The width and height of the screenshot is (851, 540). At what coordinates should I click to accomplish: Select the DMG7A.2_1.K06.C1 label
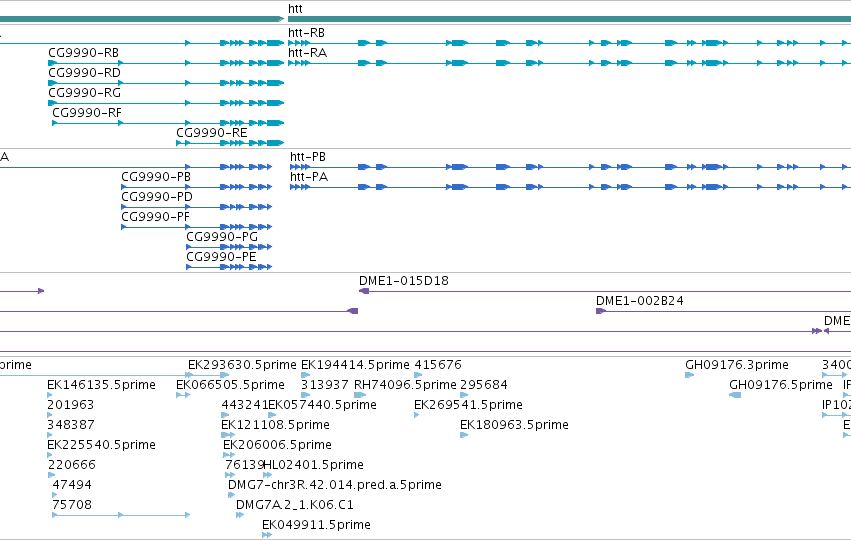295,505
